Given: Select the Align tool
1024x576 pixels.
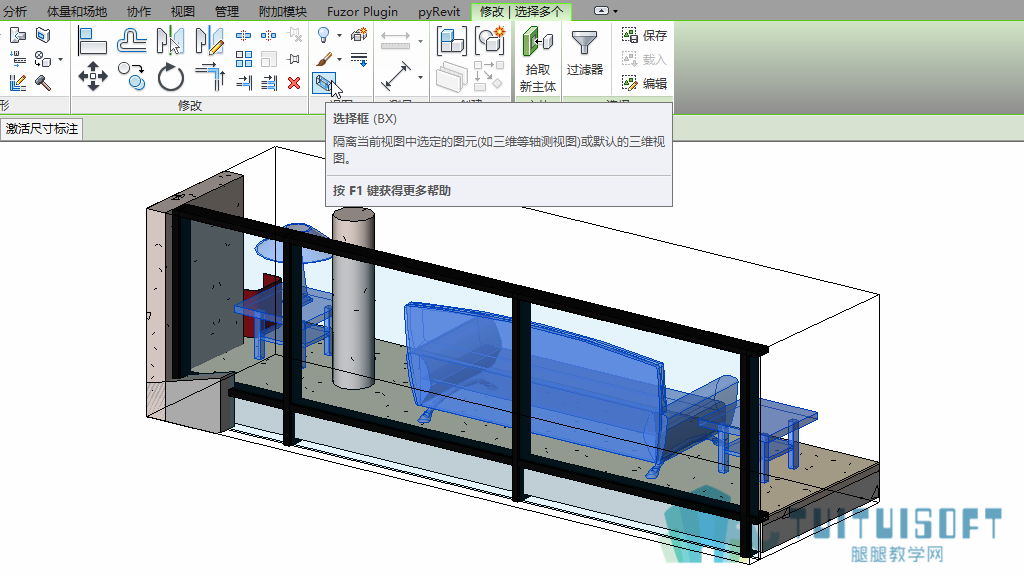Looking at the screenshot, I should point(92,40).
